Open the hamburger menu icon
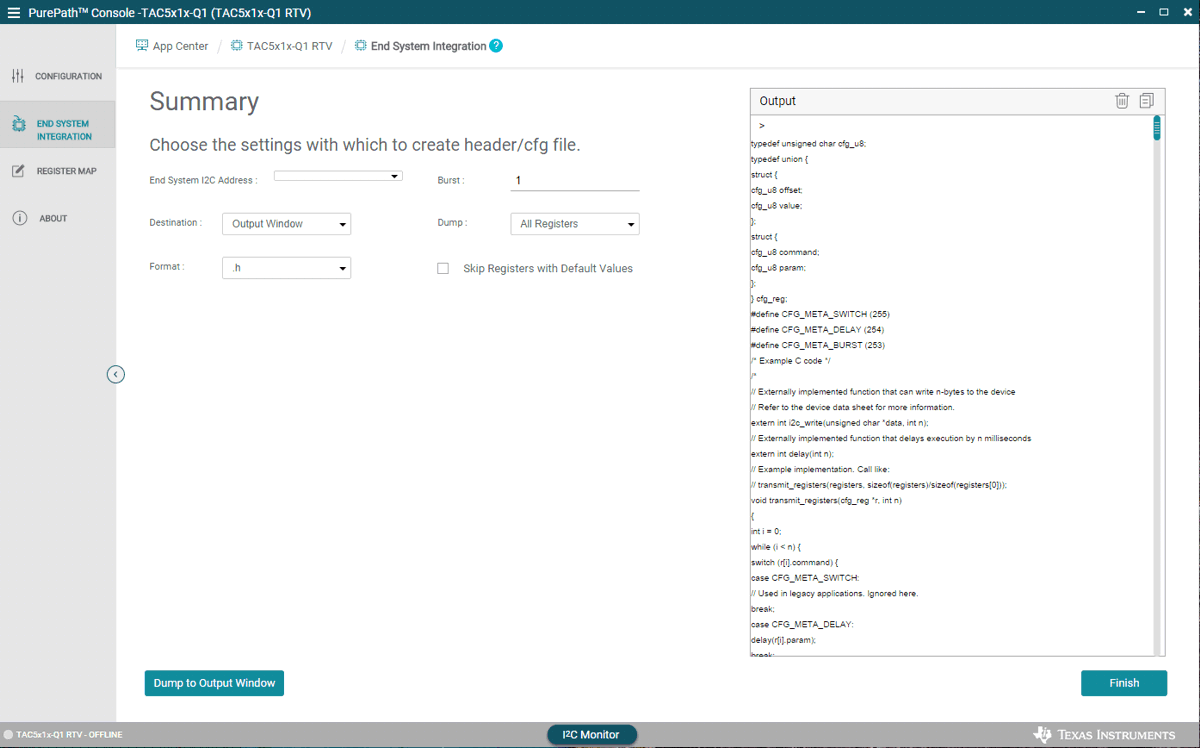Viewport: 1200px width, 748px height. pyautogui.click(x=14, y=12)
